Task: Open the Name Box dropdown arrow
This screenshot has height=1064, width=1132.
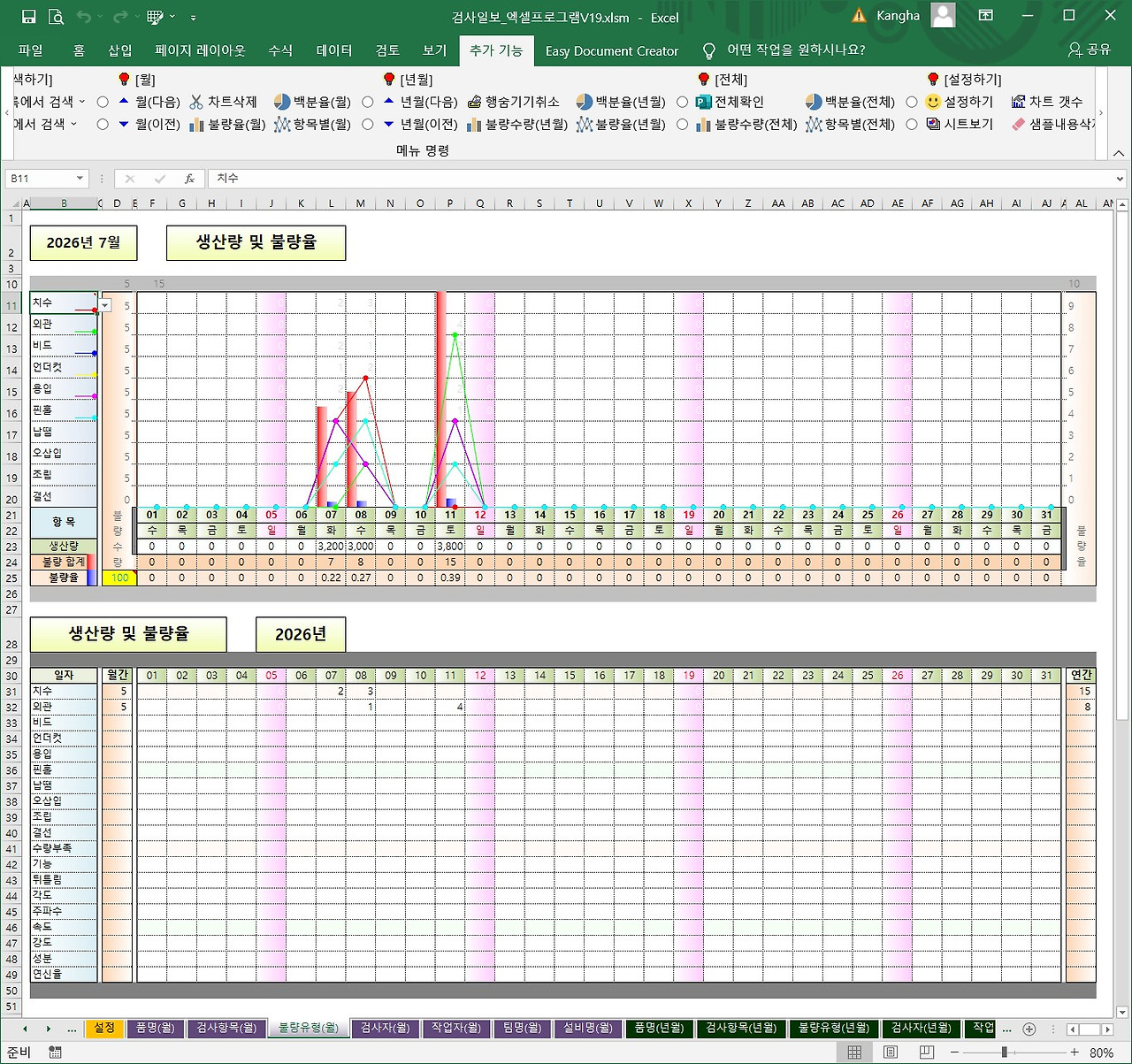Action: (80, 179)
